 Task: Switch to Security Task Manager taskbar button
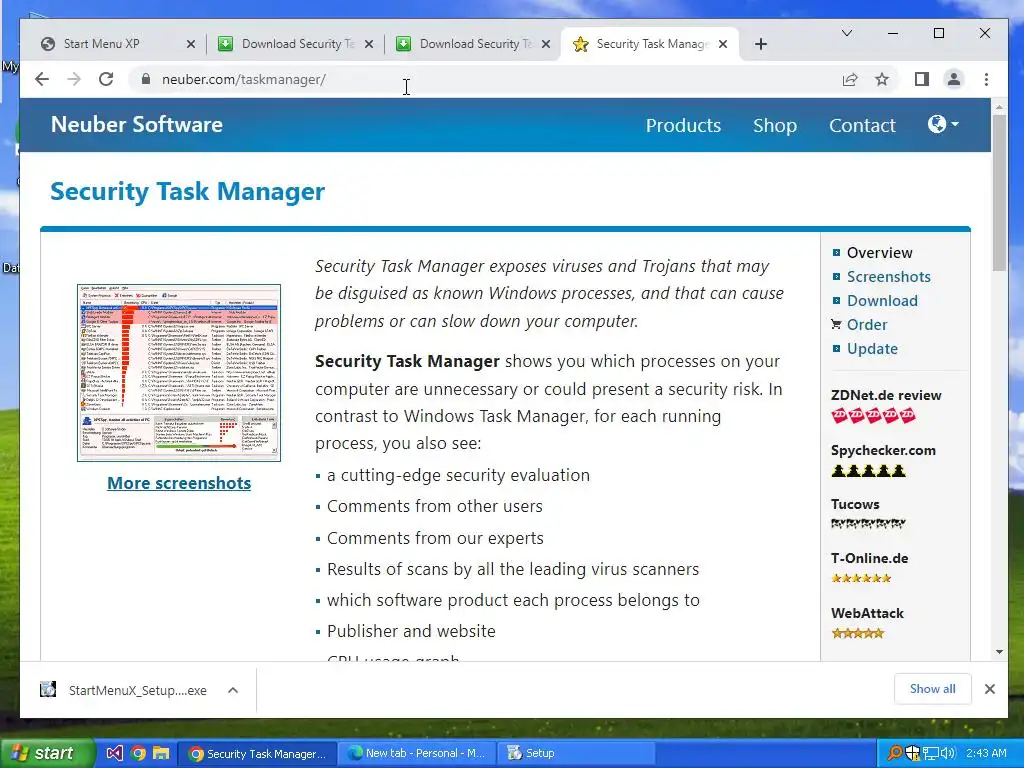(x=257, y=754)
